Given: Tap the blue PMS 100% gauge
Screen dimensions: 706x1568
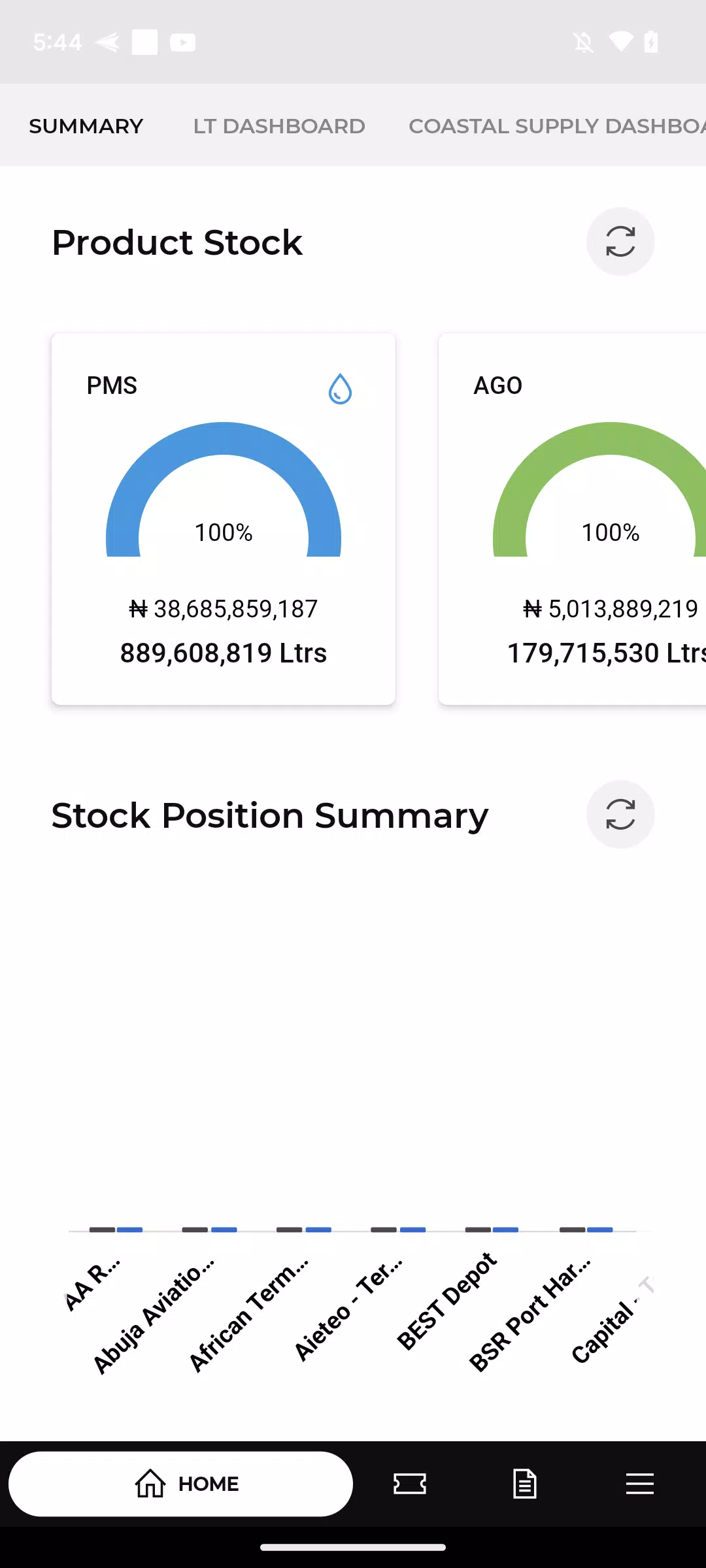Looking at the screenshot, I should [x=224, y=489].
